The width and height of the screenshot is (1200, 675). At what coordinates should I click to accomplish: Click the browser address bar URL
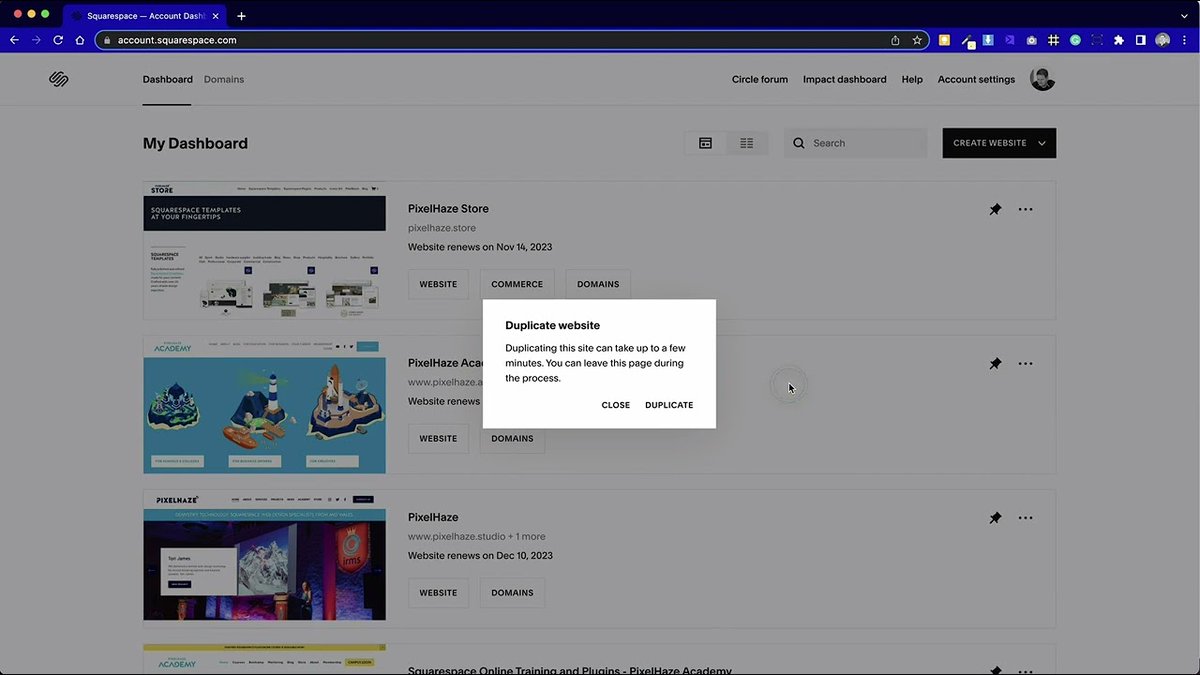[177, 40]
